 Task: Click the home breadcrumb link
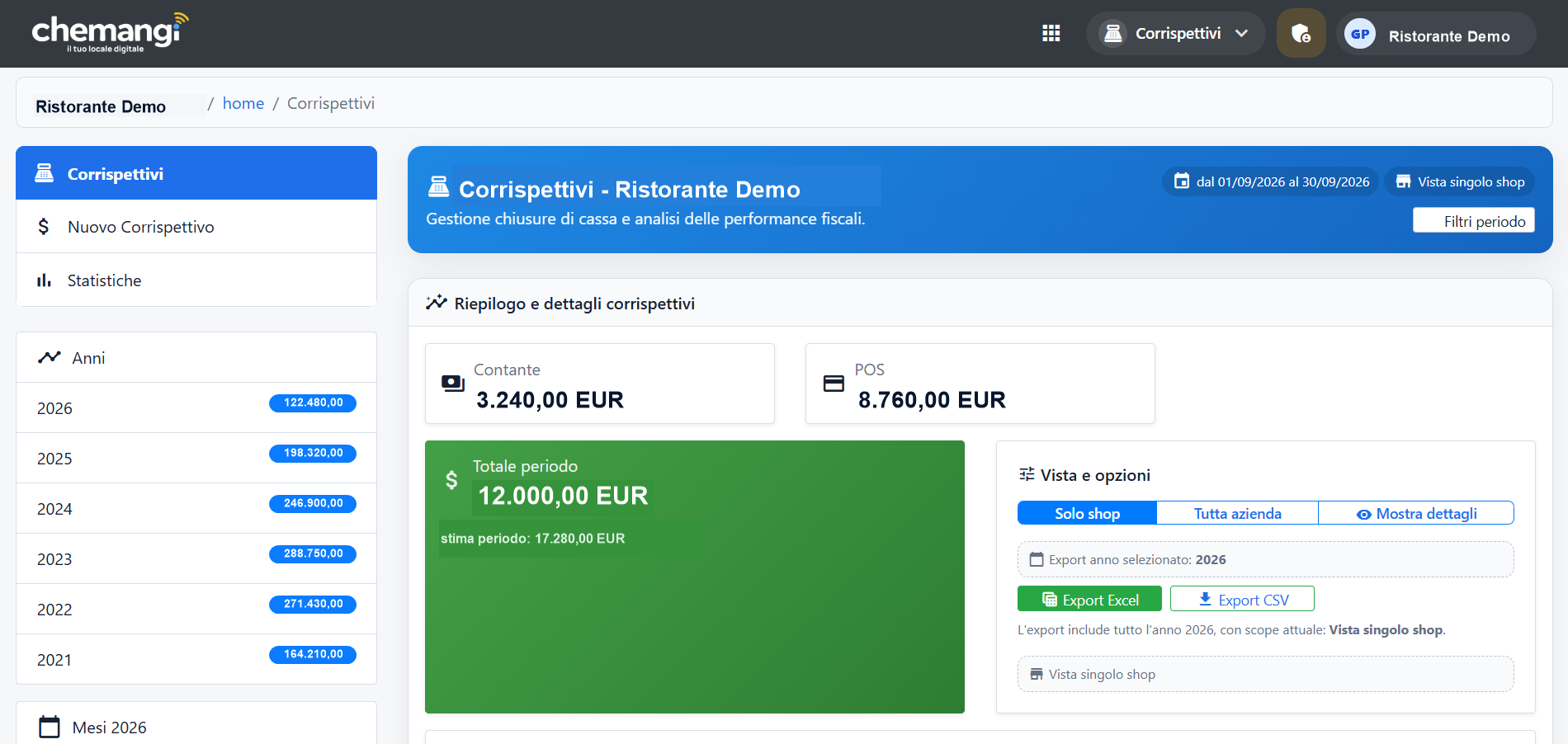(x=243, y=103)
